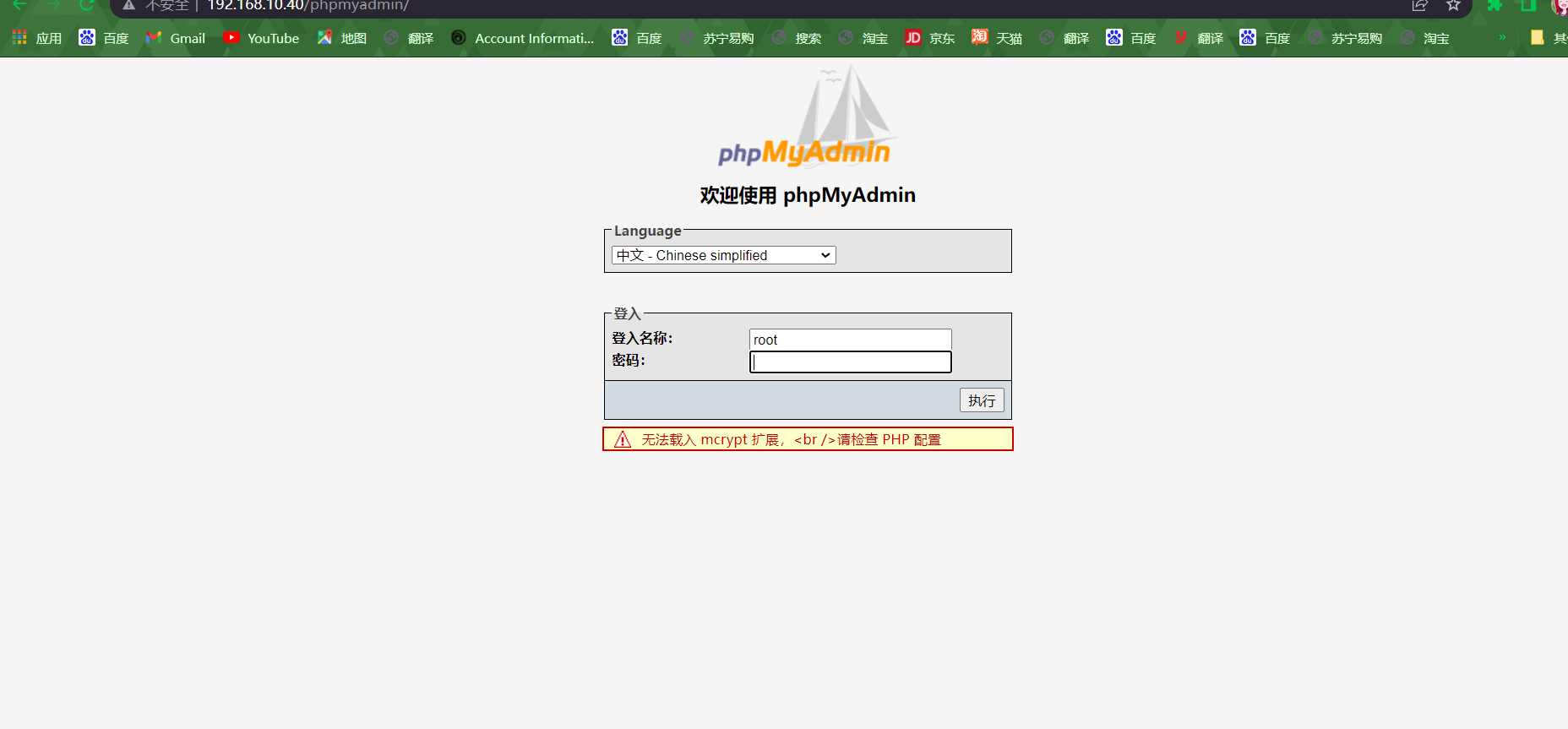The height and width of the screenshot is (729, 1568).
Task: Click the 登入名称 username field containing root
Action: pyautogui.click(x=851, y=340)
